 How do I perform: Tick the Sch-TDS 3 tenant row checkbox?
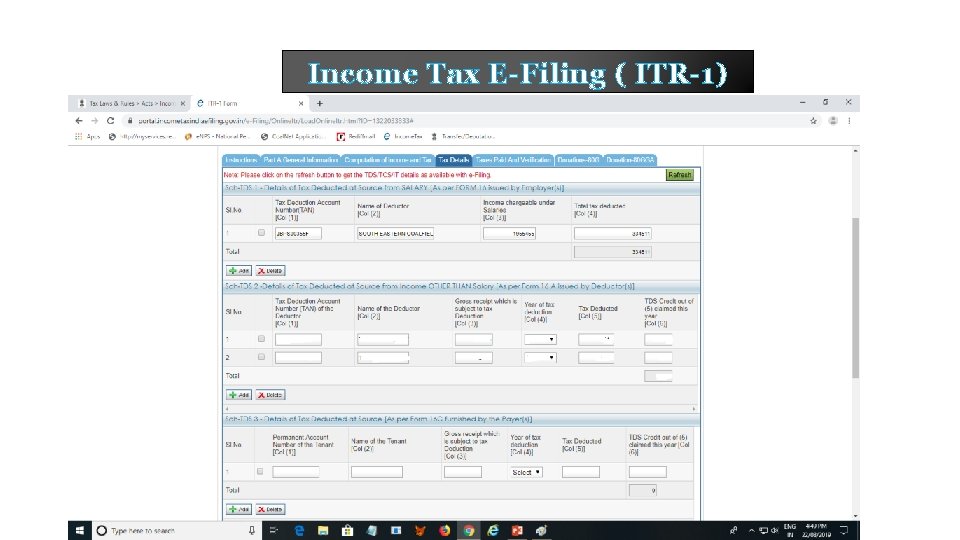pos(260,471)
